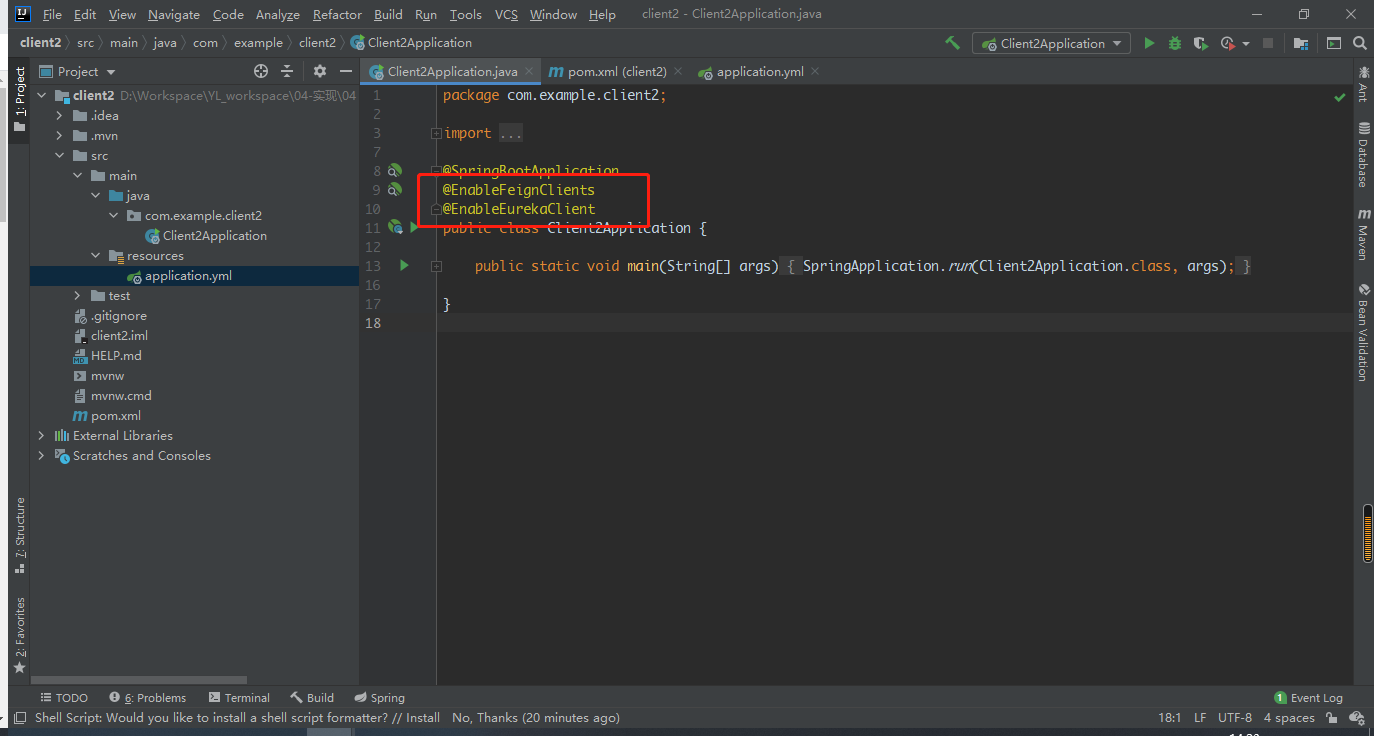Click the tool window quick-access icon bottom-left
The height and width of the screenshot is (736, 1374).
point(18,718)
